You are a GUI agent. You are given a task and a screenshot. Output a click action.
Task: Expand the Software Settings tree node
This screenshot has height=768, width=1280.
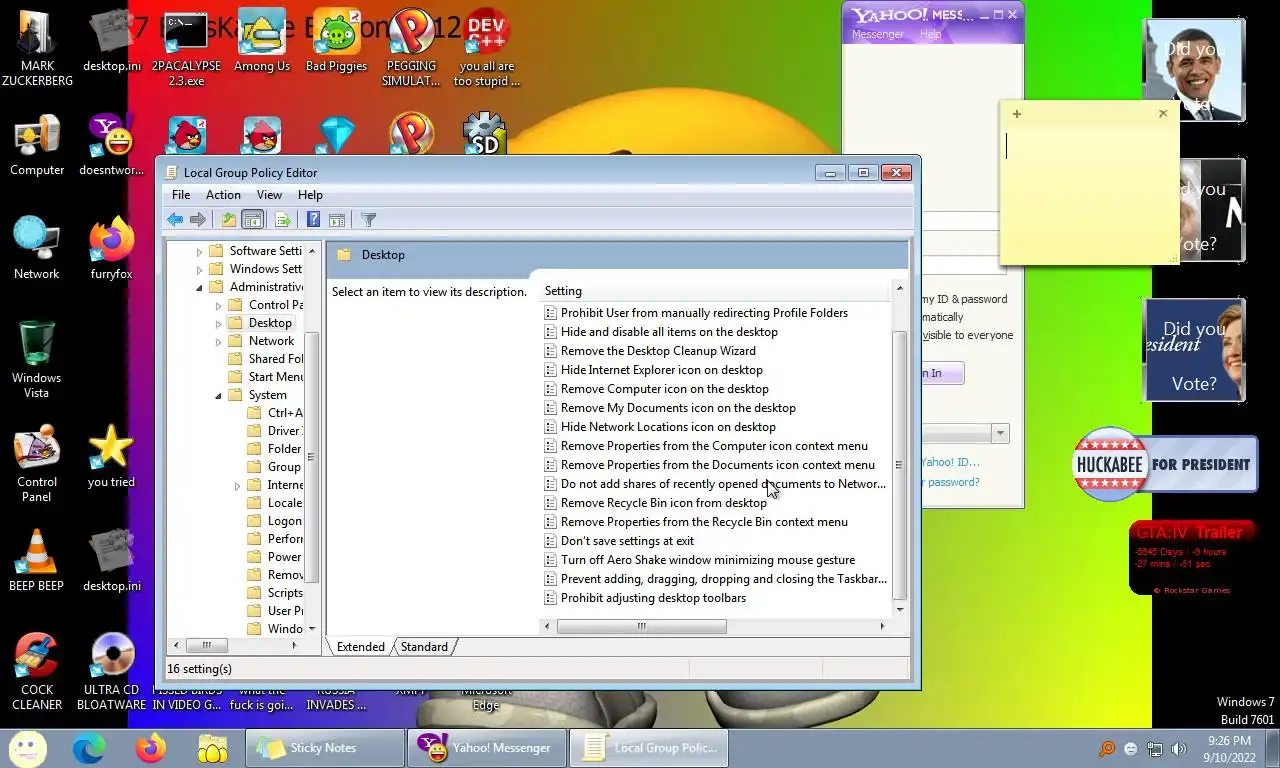tap(199, 251)
